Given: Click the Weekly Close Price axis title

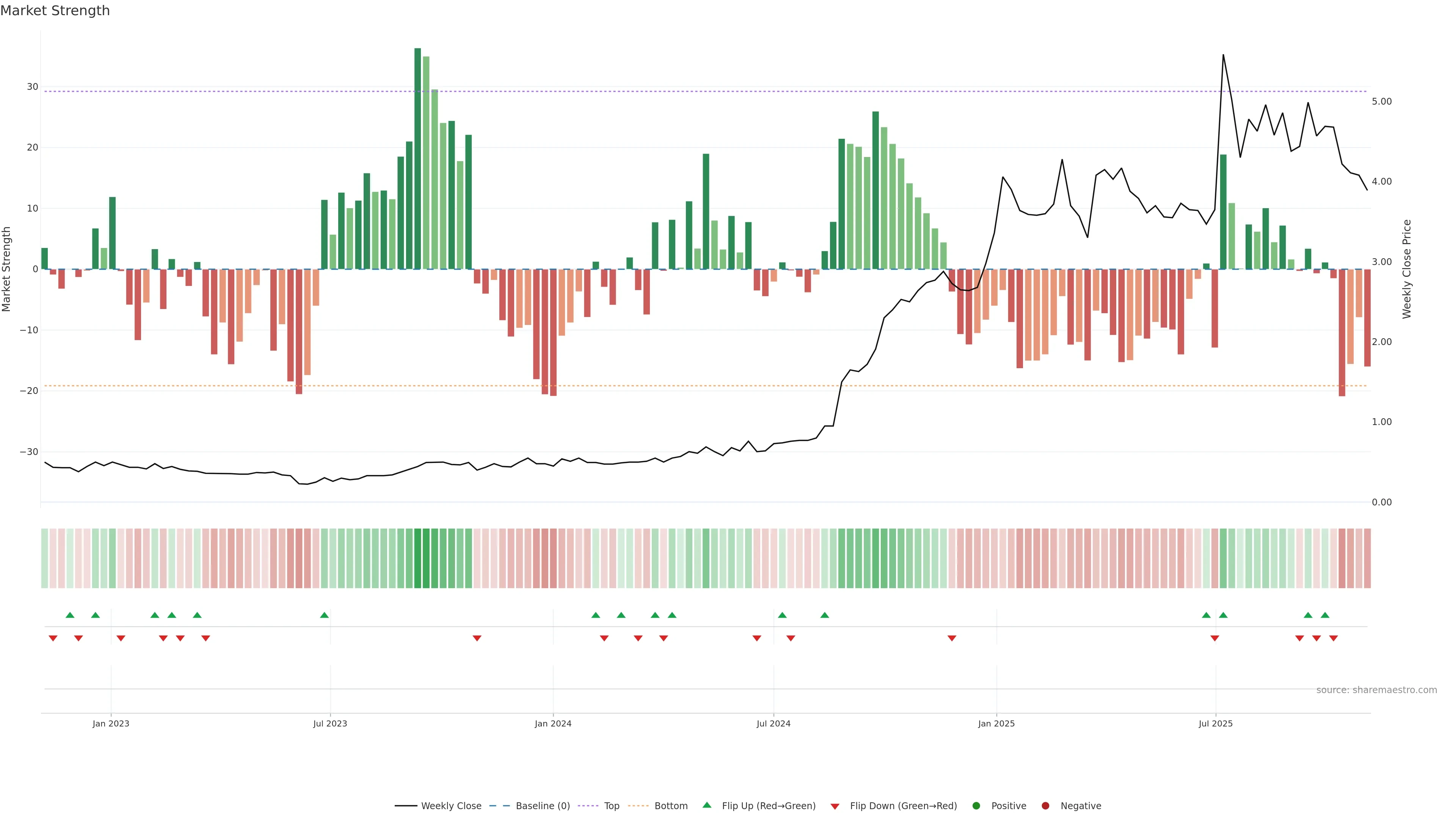Looking at the screenshot, I should coord(1407,269).
